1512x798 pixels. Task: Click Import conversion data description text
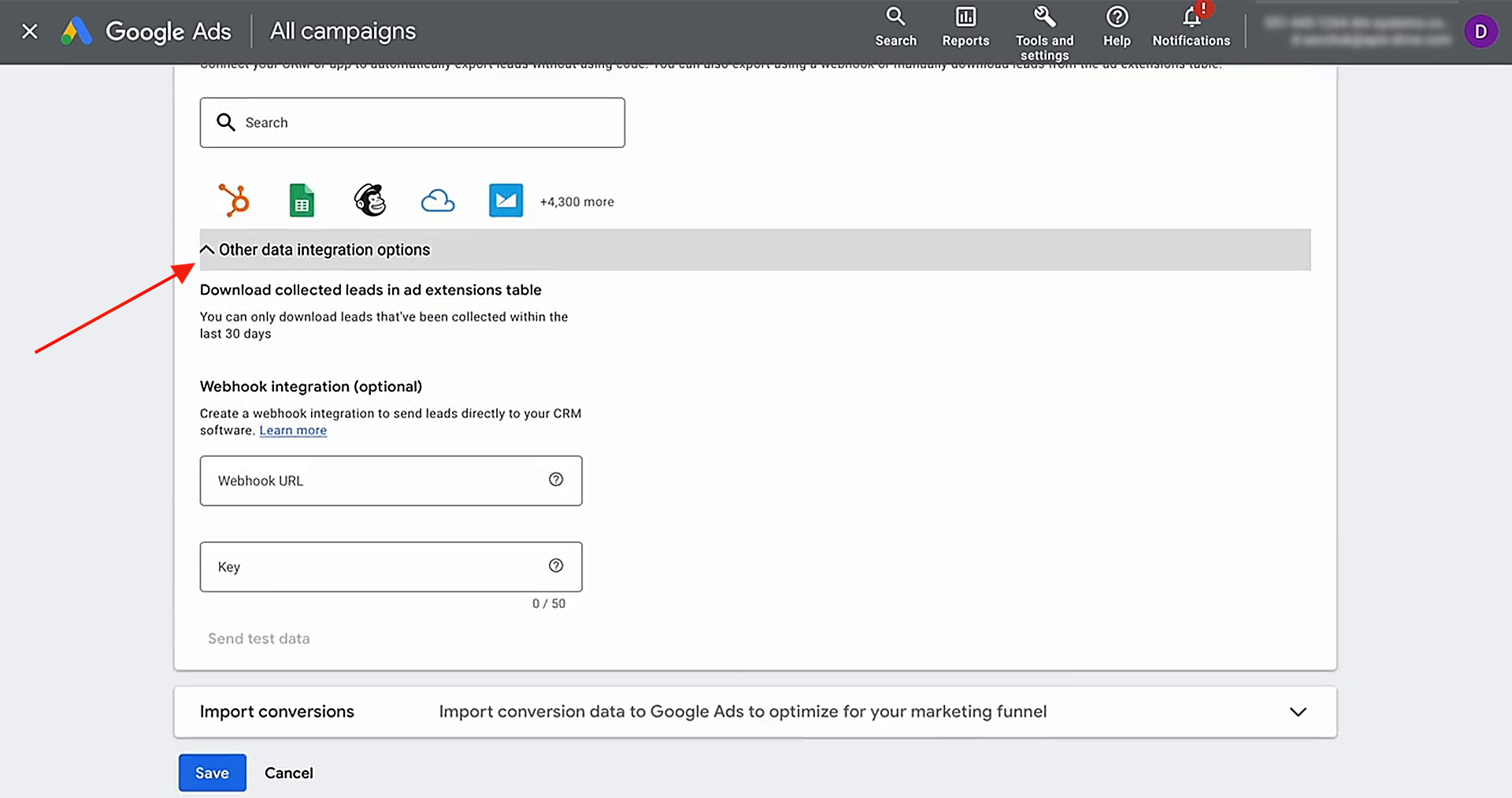coord(743,711)
